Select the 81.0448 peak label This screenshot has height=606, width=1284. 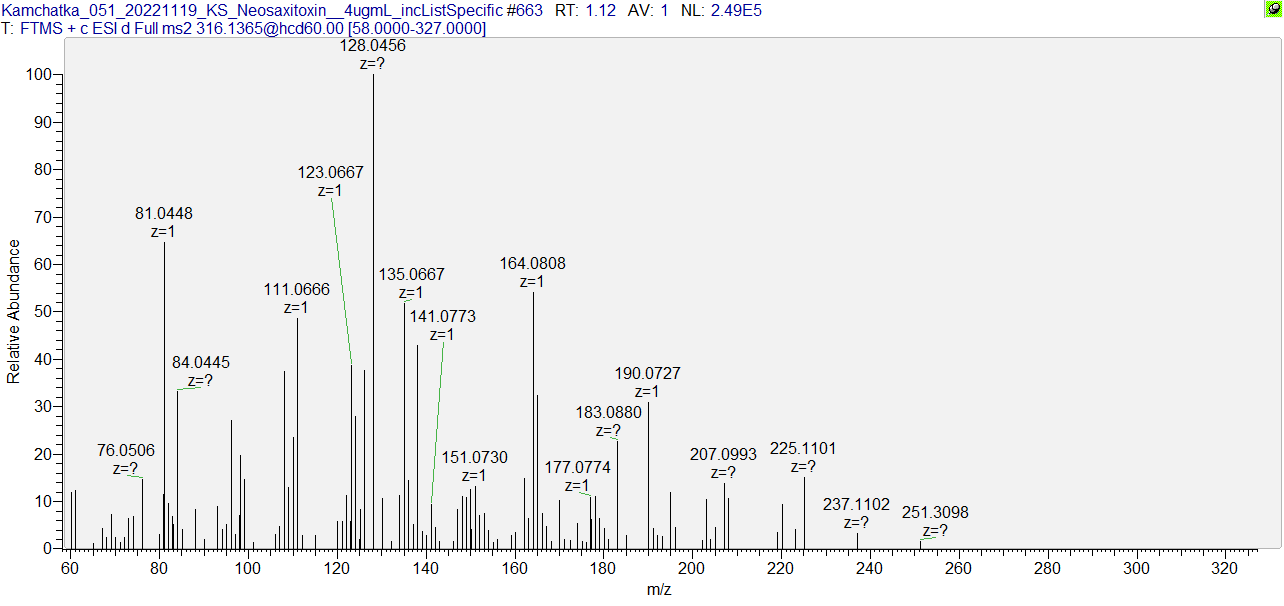164,213
